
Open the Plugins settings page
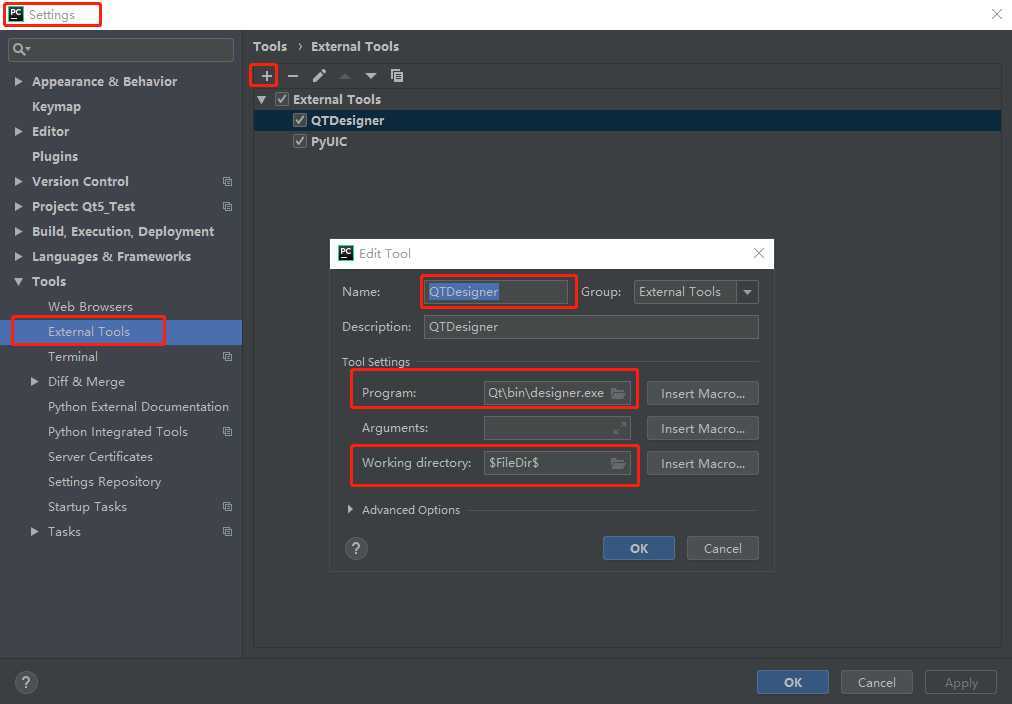tap(55, 157)
